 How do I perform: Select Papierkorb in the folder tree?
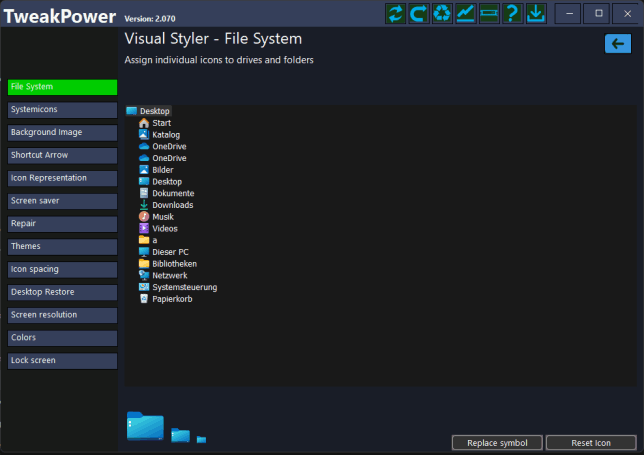(x=172, y=299)
